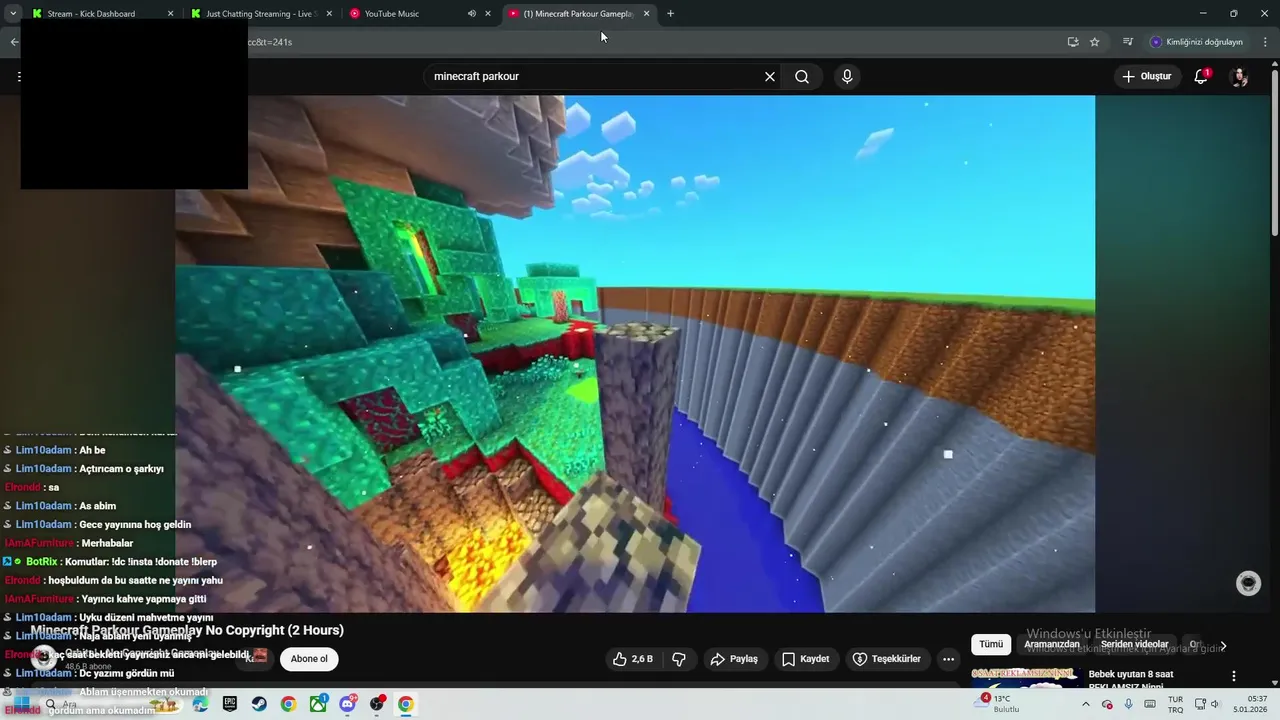Screen dimensions: 1280x720
Task: Open touch keyboard tray icon
Action: coord(1150,704)
